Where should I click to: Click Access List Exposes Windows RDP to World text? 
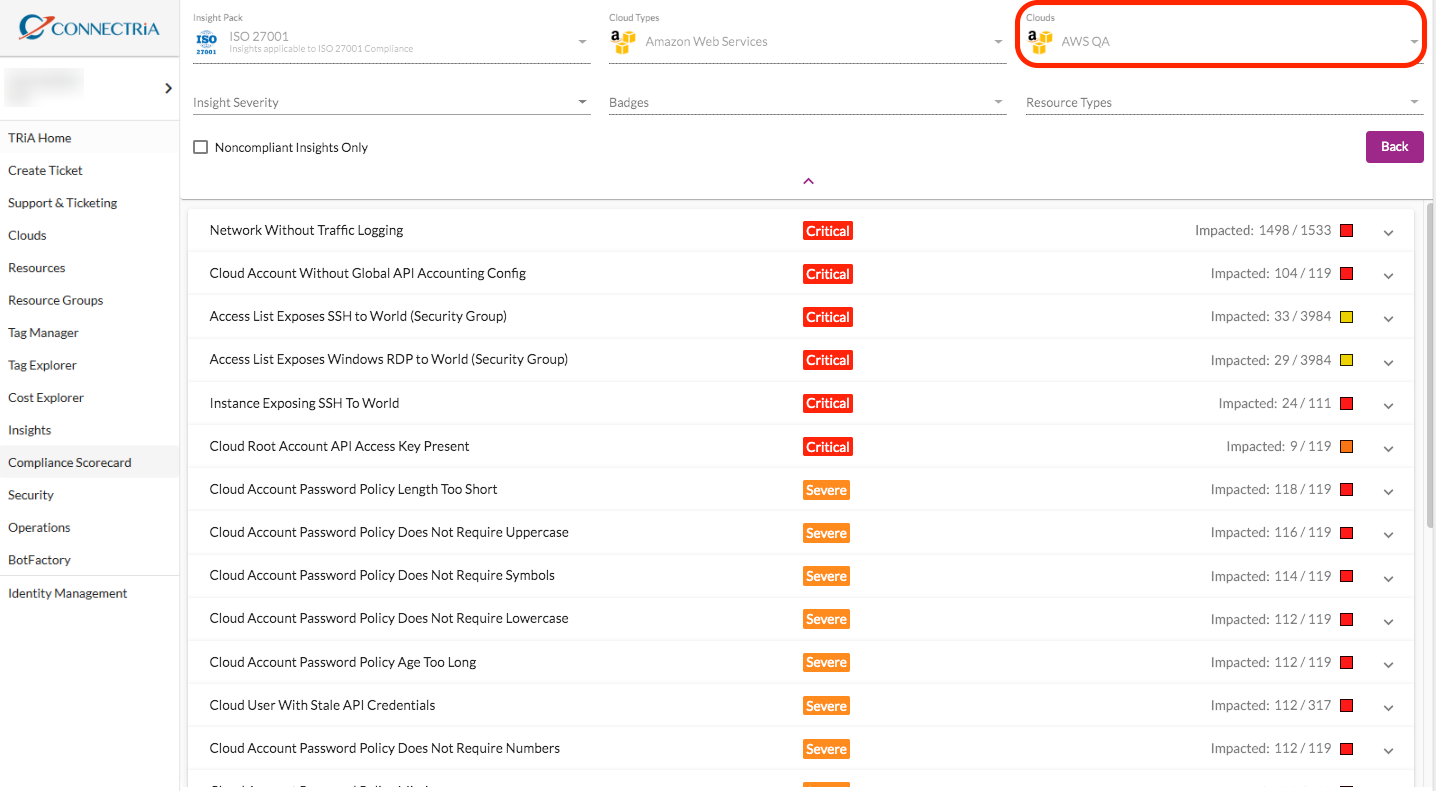pos(389,359)
